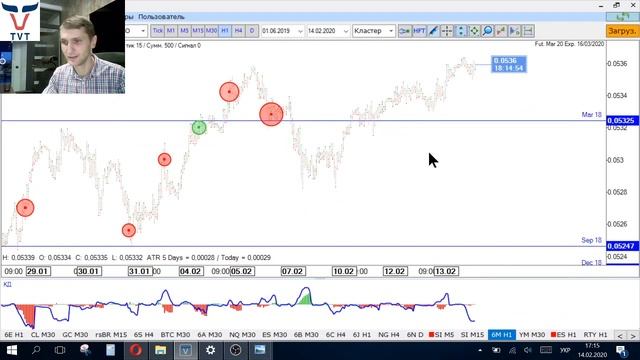The height and width of the screenshot is (360, 640).
Task: Click the 13.02 date label on axis
Action: (446, 271)
